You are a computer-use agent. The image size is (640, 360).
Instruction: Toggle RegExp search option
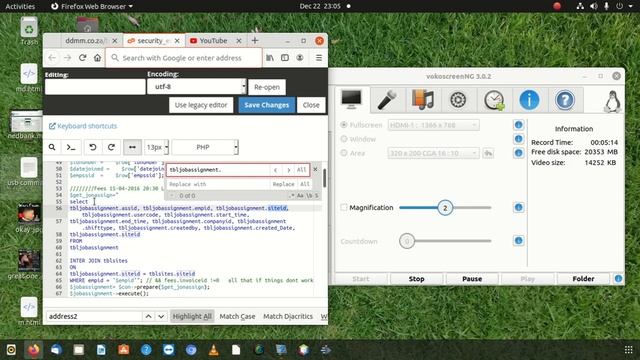tap(291, 196)
